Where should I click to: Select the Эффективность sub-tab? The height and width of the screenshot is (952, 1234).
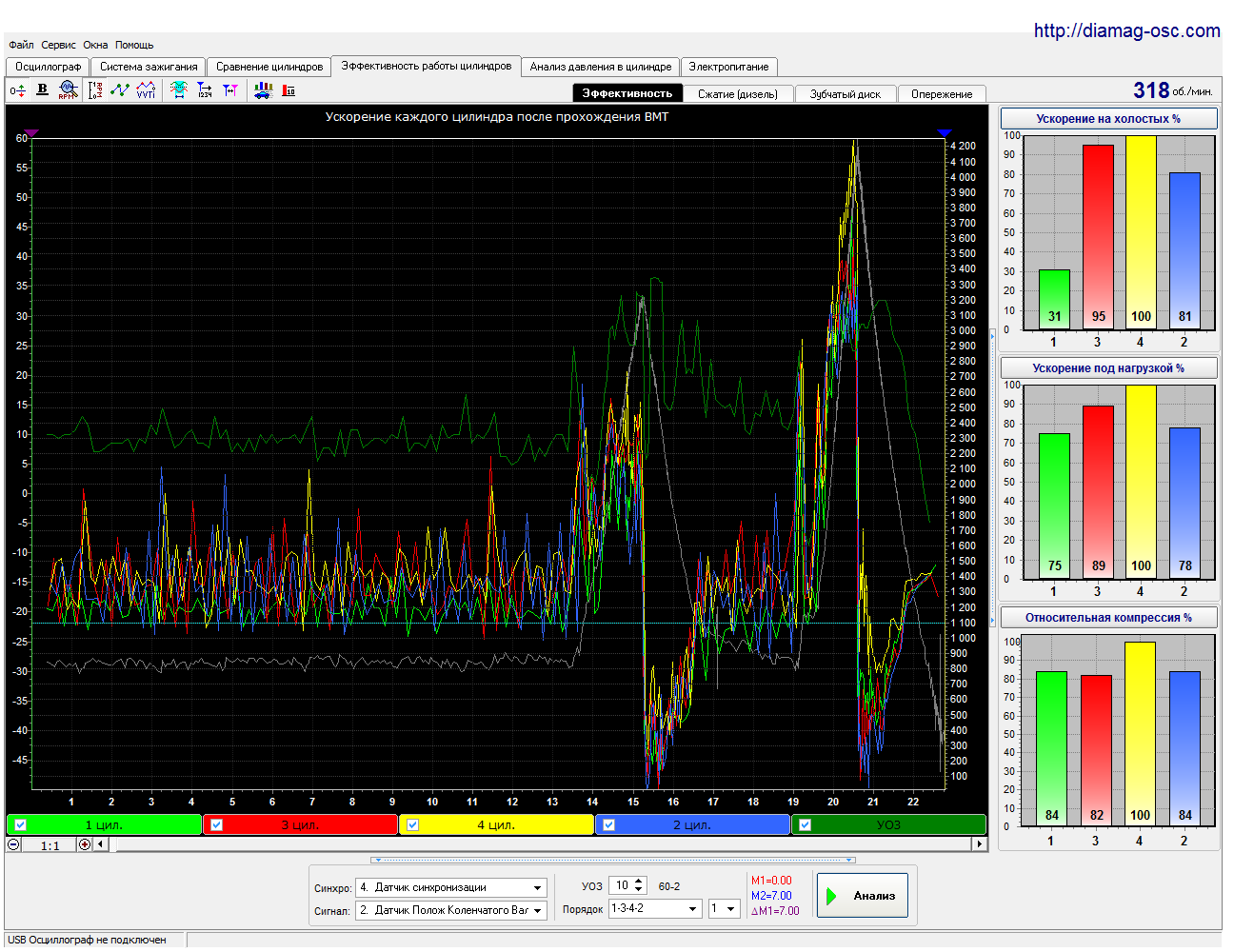point(627,93)
